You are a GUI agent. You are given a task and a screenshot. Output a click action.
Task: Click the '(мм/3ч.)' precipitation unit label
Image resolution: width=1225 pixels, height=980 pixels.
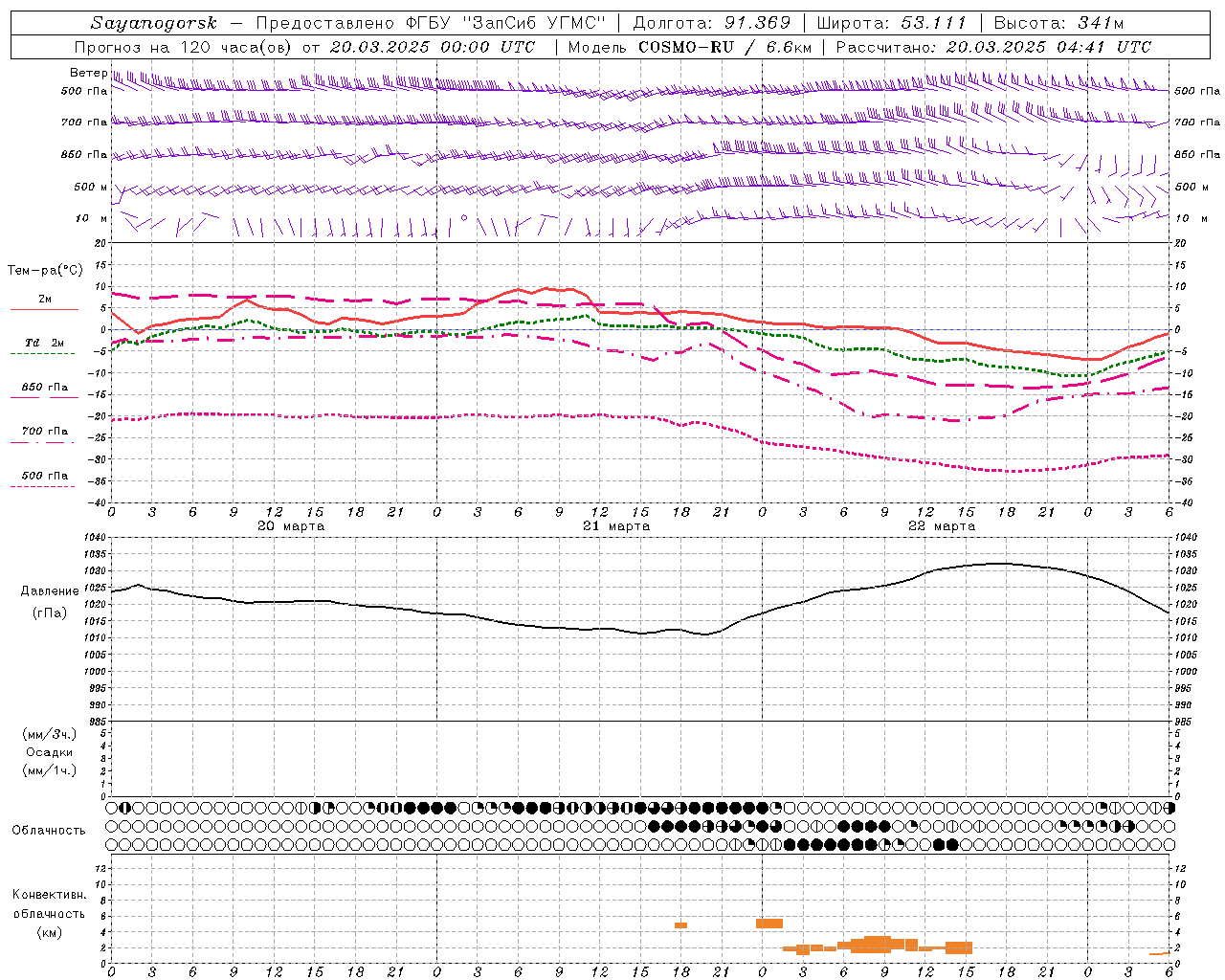pos(50,734)
